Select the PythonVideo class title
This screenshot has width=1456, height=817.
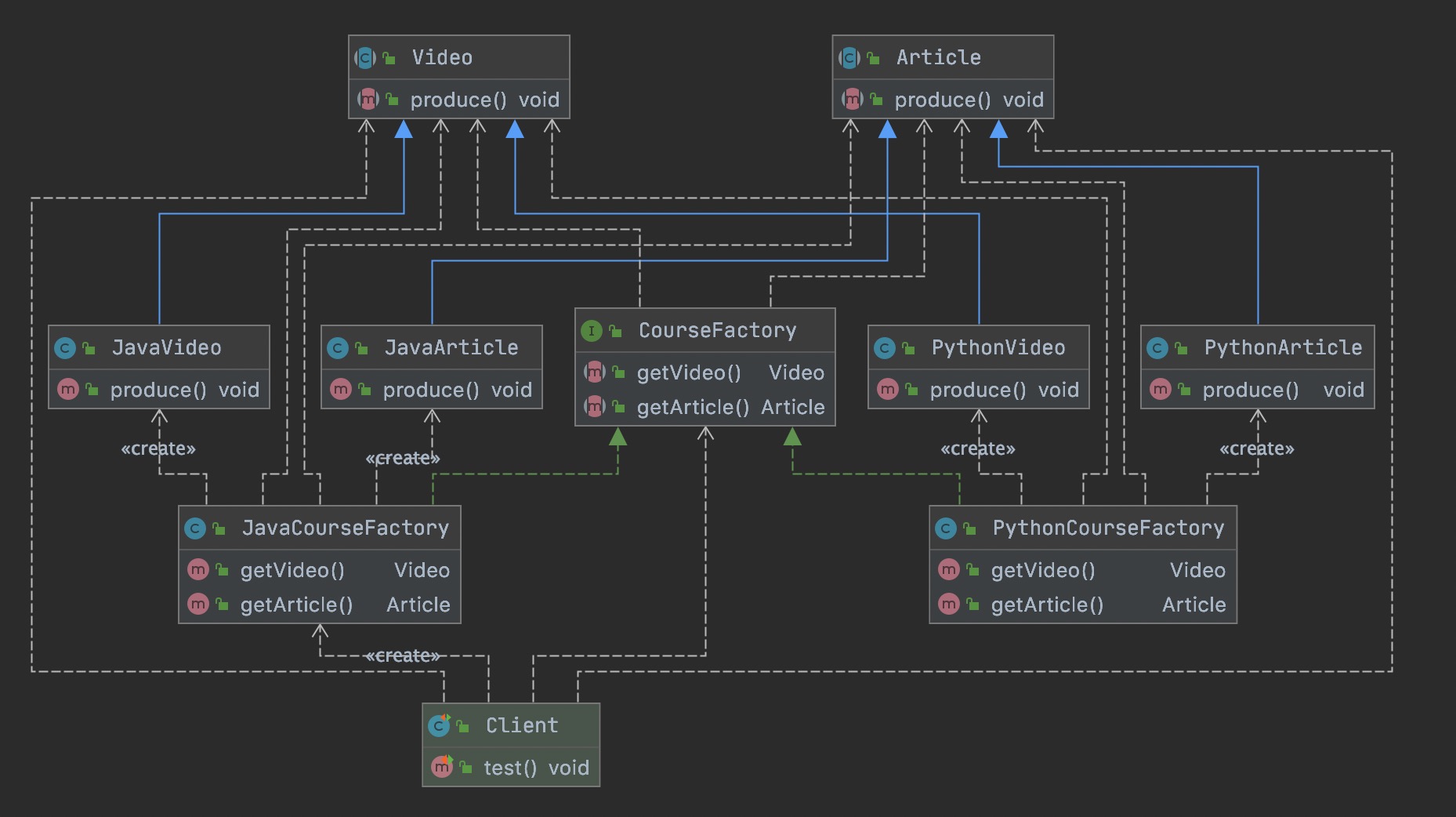click(x=998, y=347)
